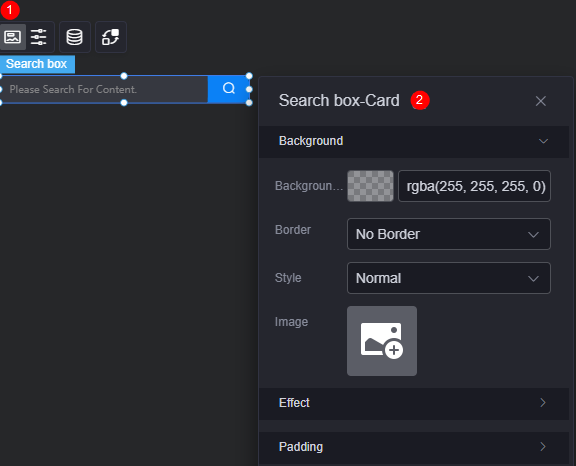The image size is (576, 466).
Task: Click the 'Please Search For Content' input
Action: [105, 89]
